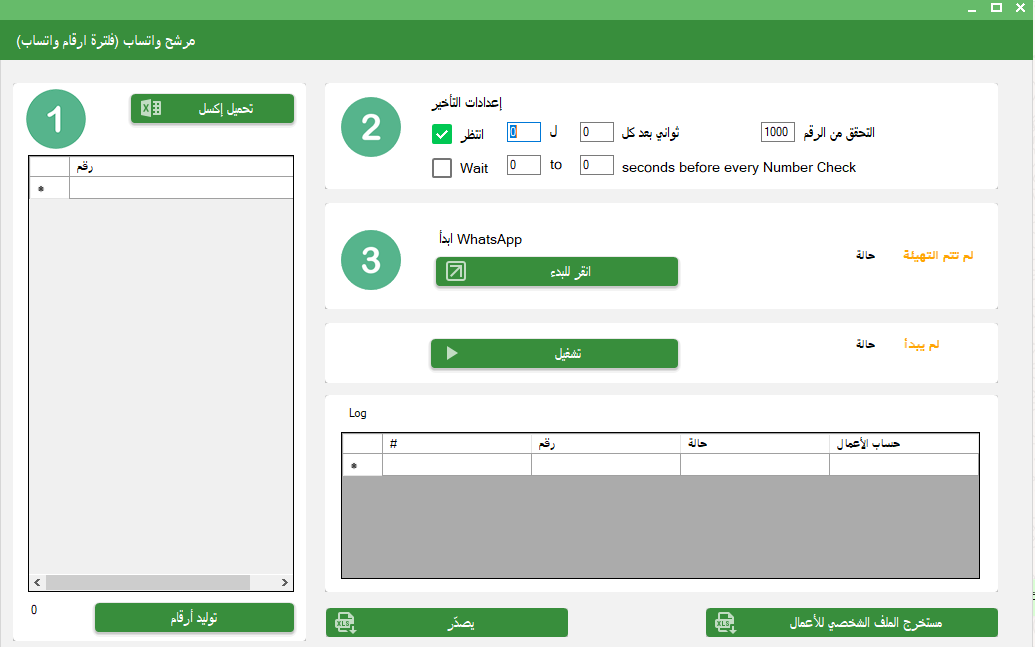Image resolution: width=1035 pixels, height=647 pixels.
Task: Click the 1000 number check count field
Action: click(x=778, y=132)
